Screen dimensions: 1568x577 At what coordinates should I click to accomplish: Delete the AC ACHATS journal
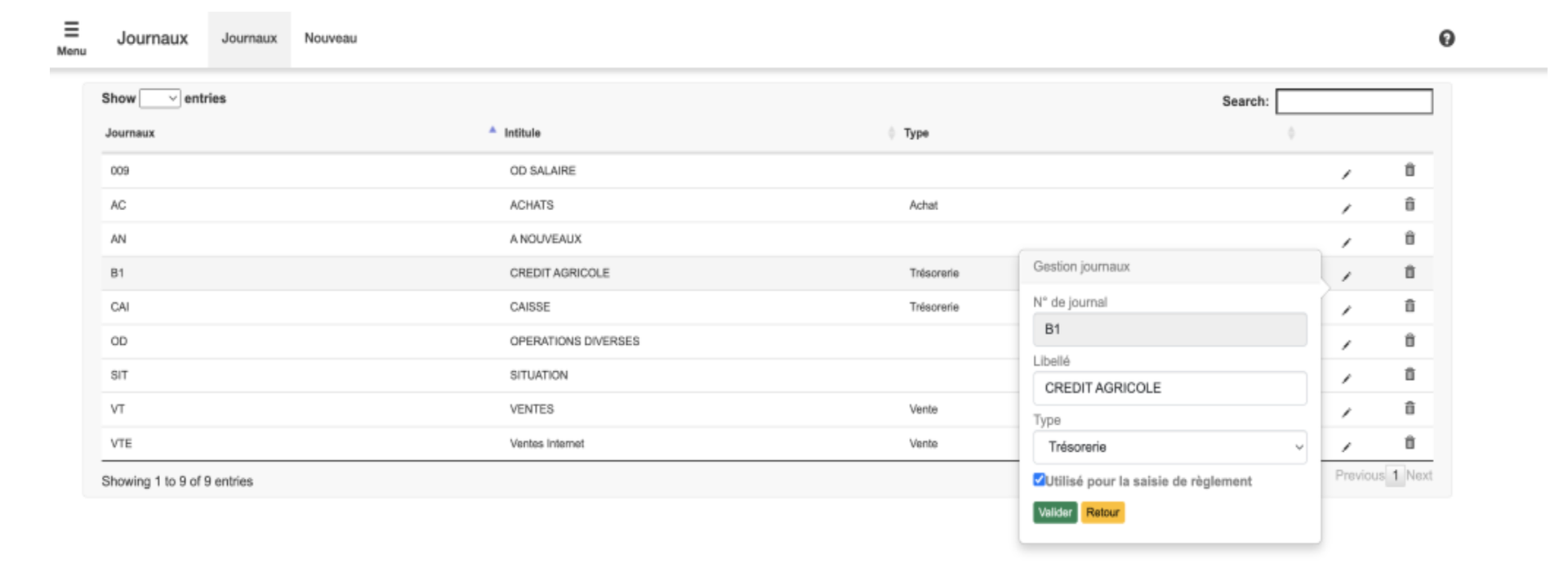click(1410, 204)
